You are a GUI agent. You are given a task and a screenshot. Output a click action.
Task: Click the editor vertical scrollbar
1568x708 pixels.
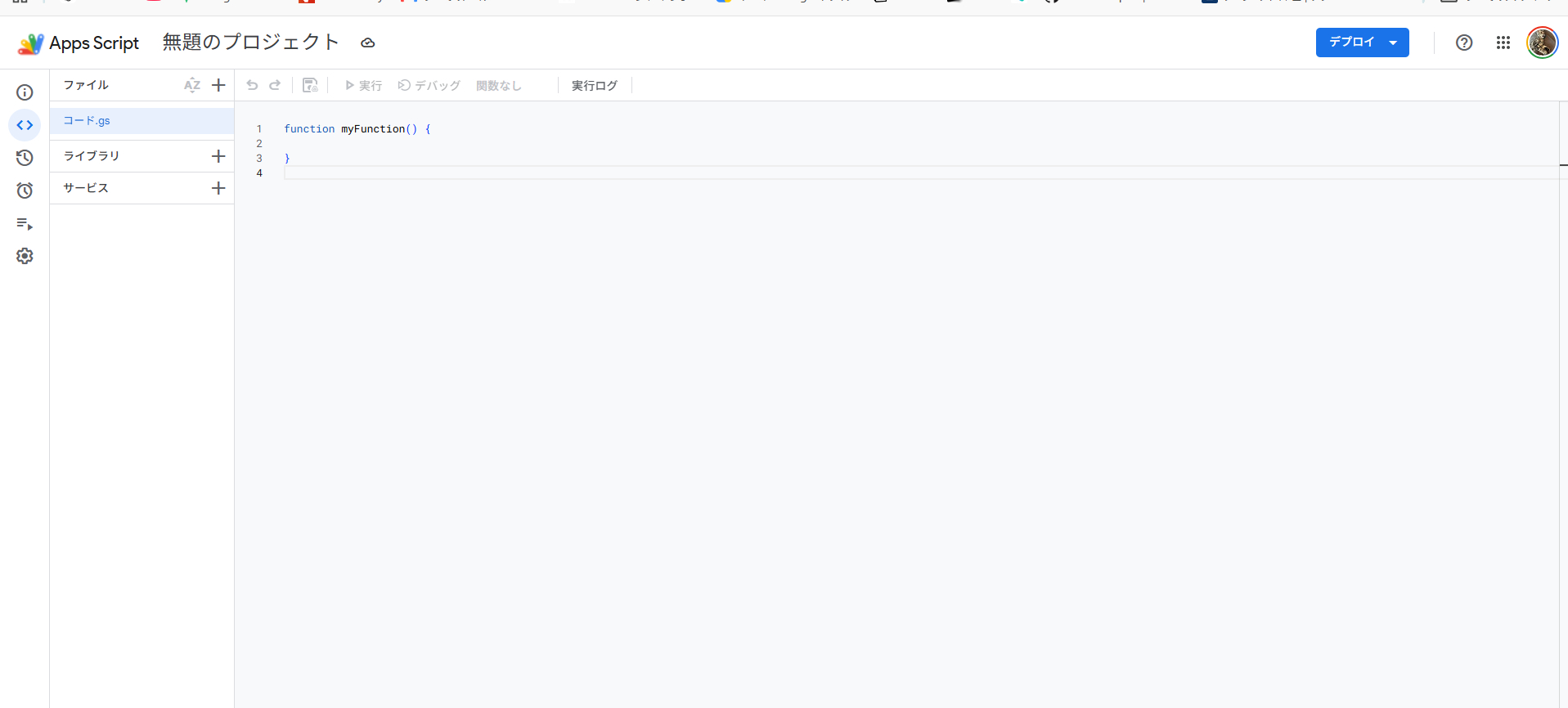click(x=1563, y=405)
